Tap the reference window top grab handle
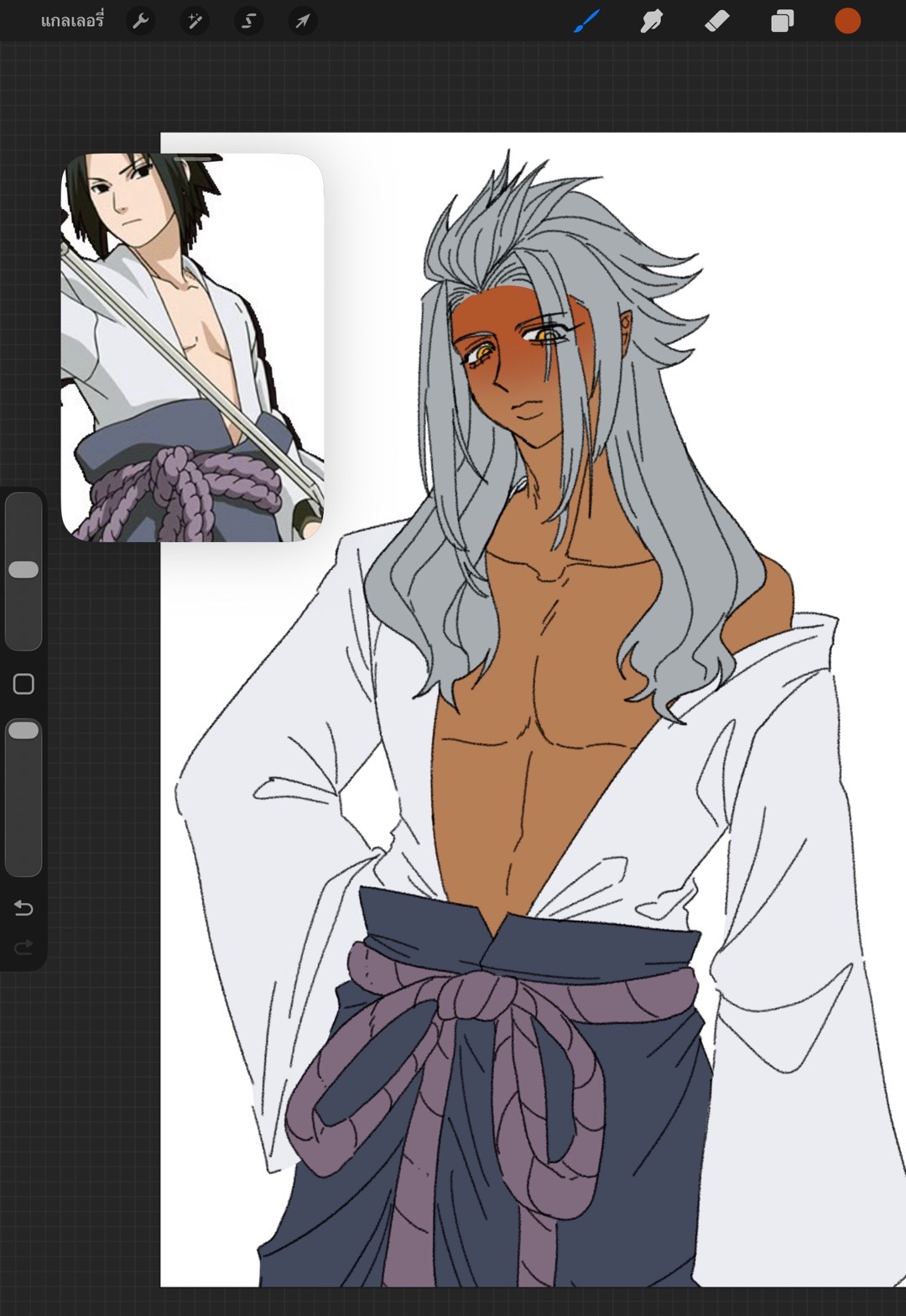 193,157
